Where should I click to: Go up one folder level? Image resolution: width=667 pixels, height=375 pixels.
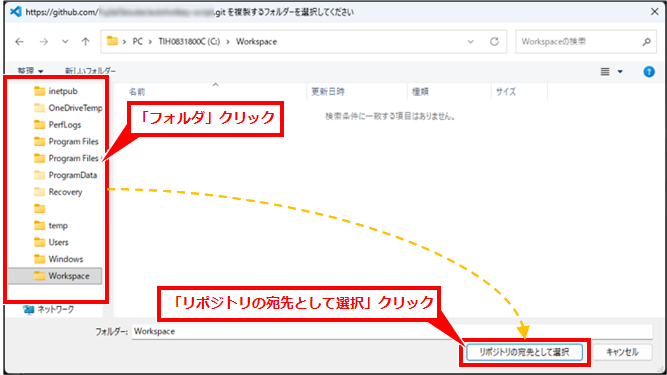(x=86, y=42)
